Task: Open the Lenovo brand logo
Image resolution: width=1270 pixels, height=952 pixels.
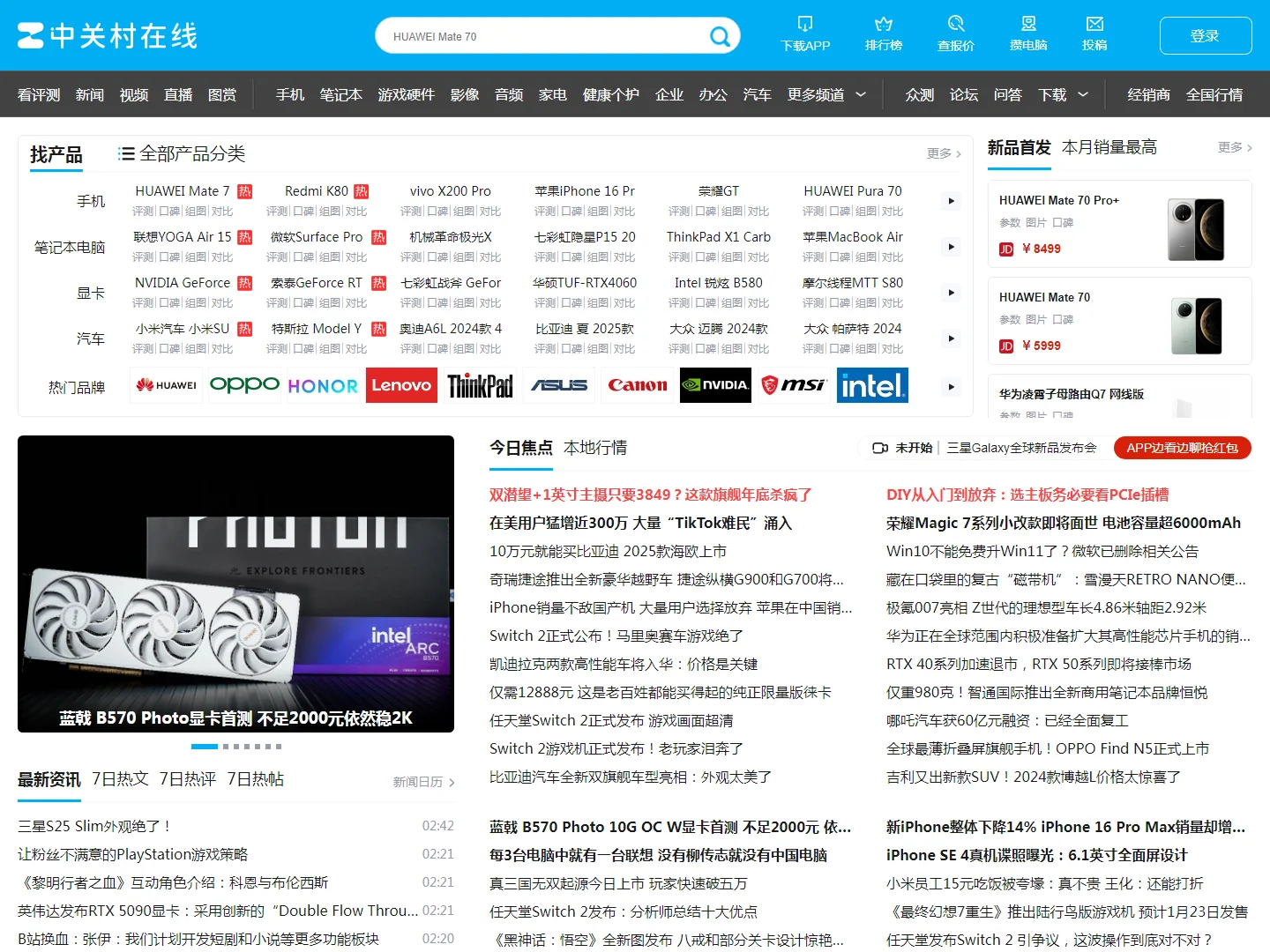Action: (401, 385)
